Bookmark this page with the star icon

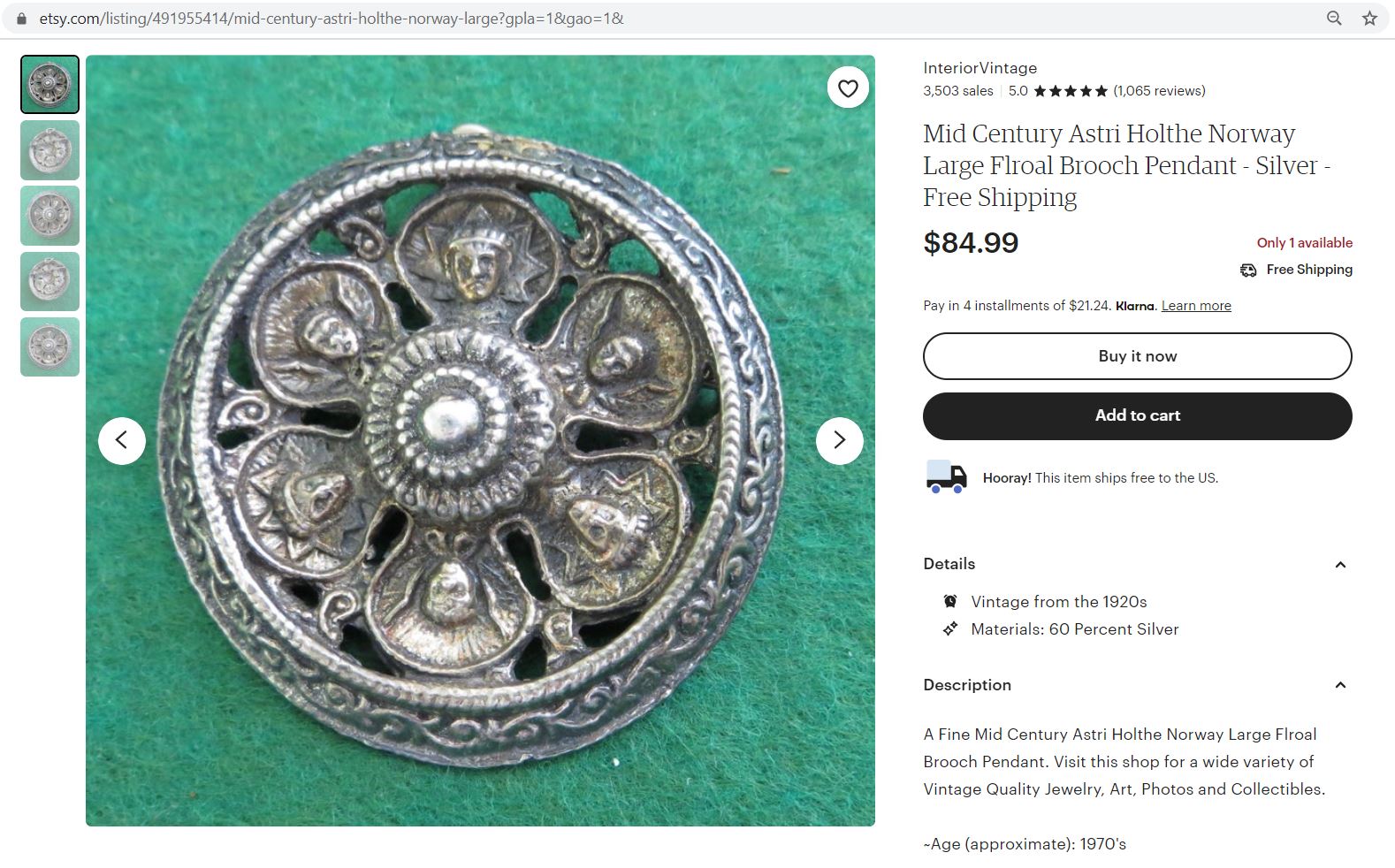coord(1369,19)
